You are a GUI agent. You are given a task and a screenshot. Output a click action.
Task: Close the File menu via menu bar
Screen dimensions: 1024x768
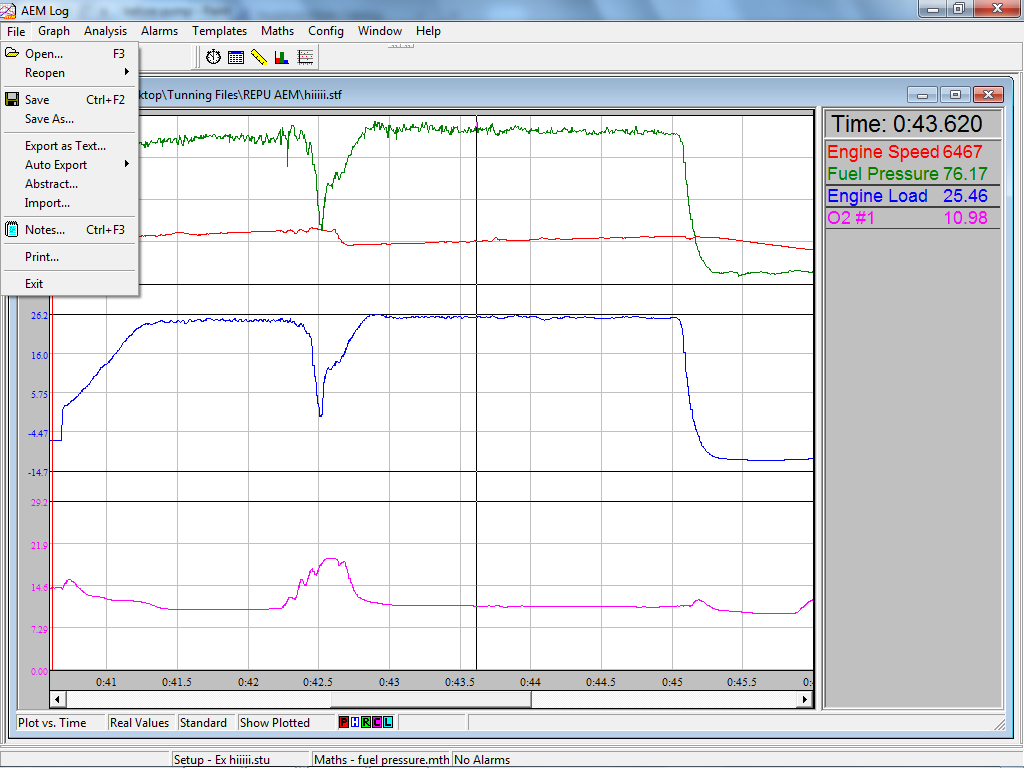[x=16, y=31]
